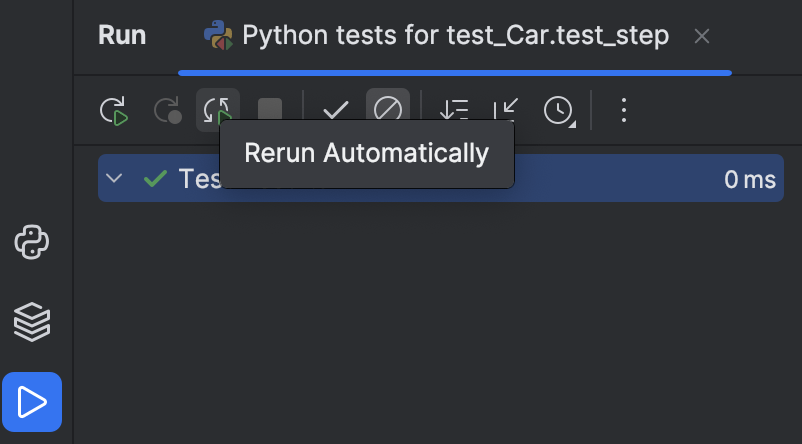This screenshot has height=444, width=802.
Task: Open the Python Packages tool window
Action: click(32, 322)
